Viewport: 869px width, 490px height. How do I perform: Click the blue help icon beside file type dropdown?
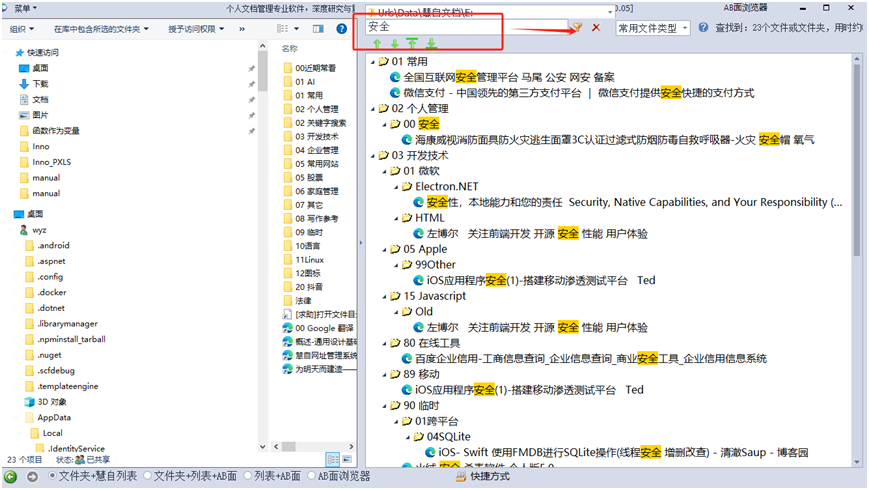(x=701, y=28)
